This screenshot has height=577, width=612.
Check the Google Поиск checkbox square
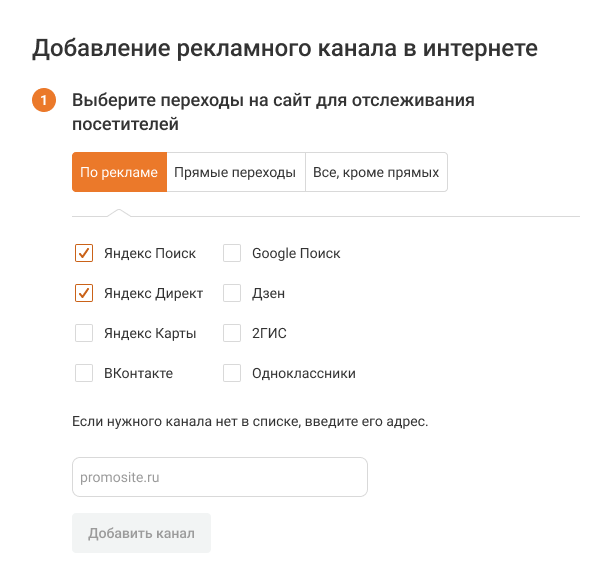[232, 253]
